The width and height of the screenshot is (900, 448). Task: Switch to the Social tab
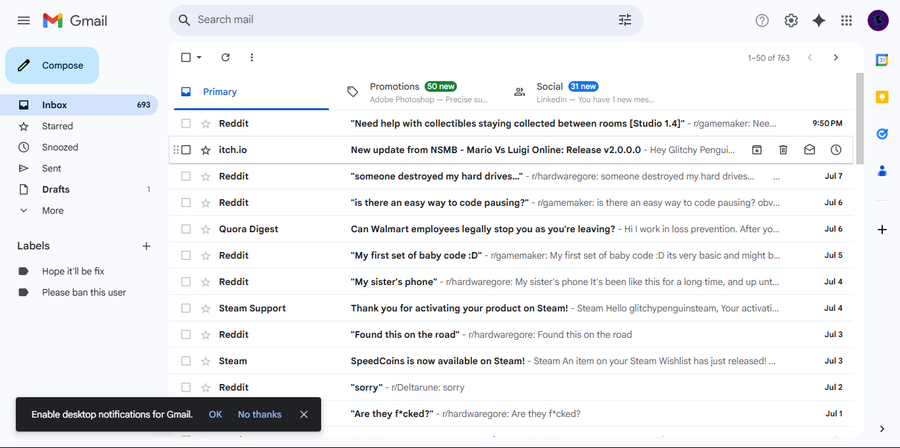584,92
